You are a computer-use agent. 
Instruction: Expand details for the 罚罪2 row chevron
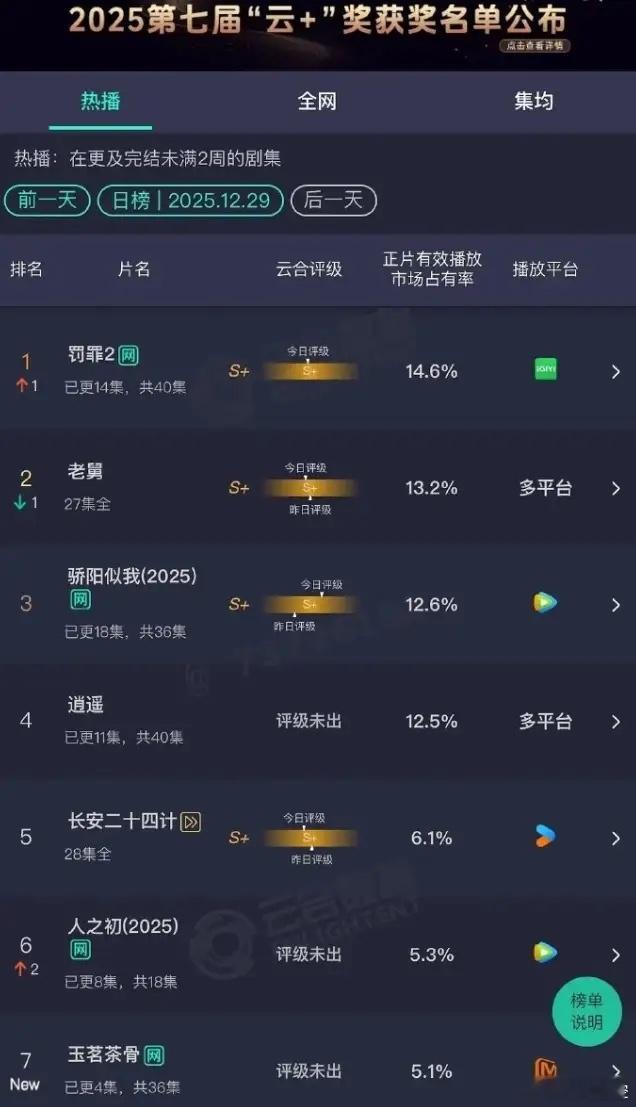(x=617, y=371)
